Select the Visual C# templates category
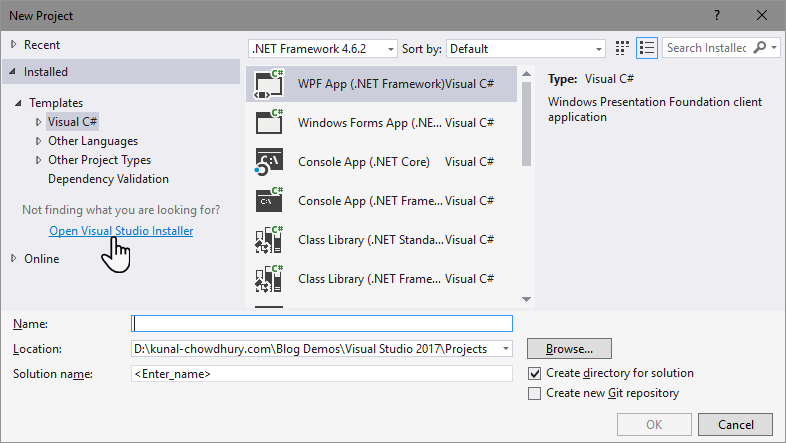Image resolution: width=786 pixels, height=443 pixels. click(73, 122)
